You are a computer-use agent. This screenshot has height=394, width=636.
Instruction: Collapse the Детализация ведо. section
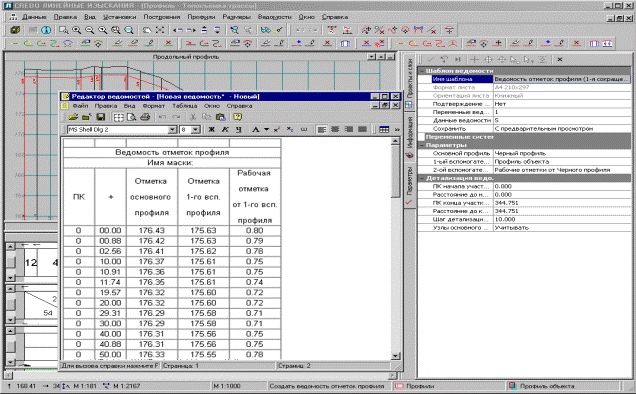(422, 178)
